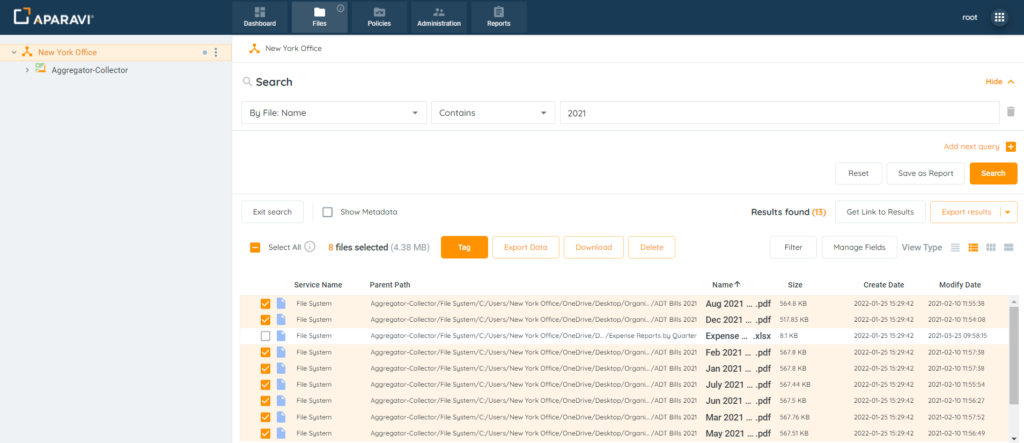The image size is (1024, 443).
Task: Click the Save as Report button
Action: coord(924,173)
